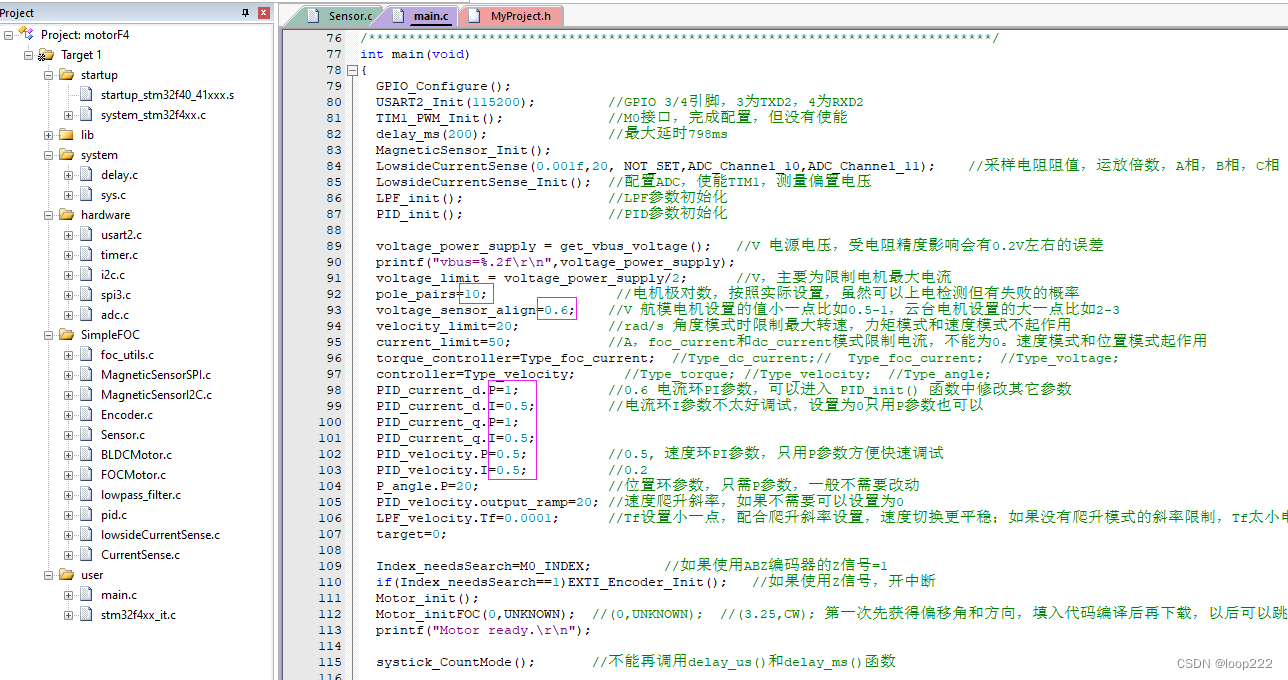Click file icon of startup_stm32f40_41xxx.s
Screen dimensions: 1288x680
click(x=87, y=95)
